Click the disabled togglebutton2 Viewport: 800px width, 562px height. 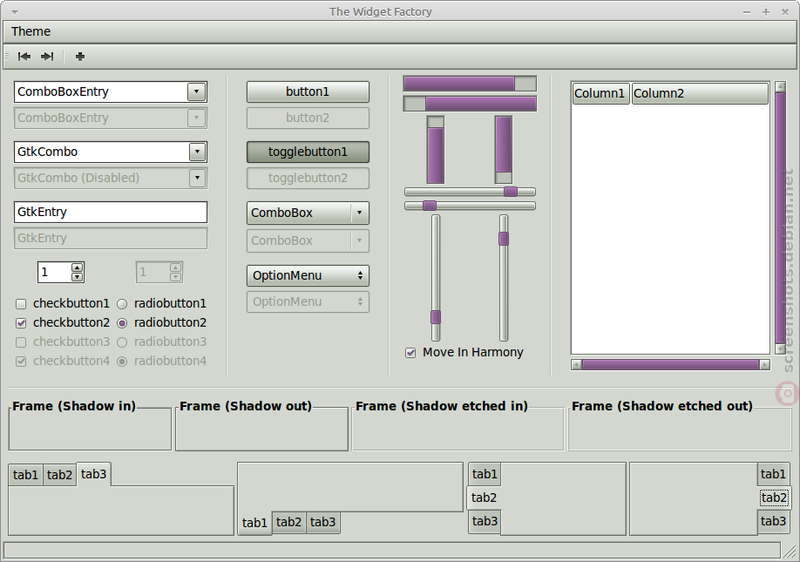(308, 178)
